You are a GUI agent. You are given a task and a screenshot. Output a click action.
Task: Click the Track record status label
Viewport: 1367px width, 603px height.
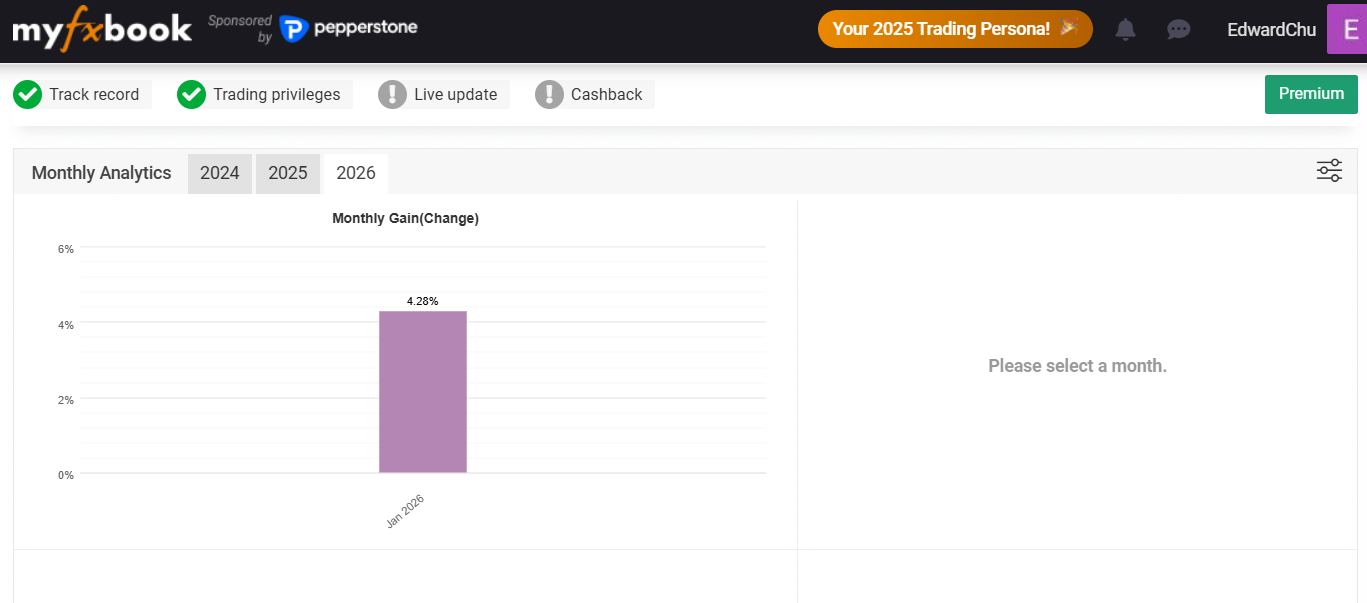94,94
